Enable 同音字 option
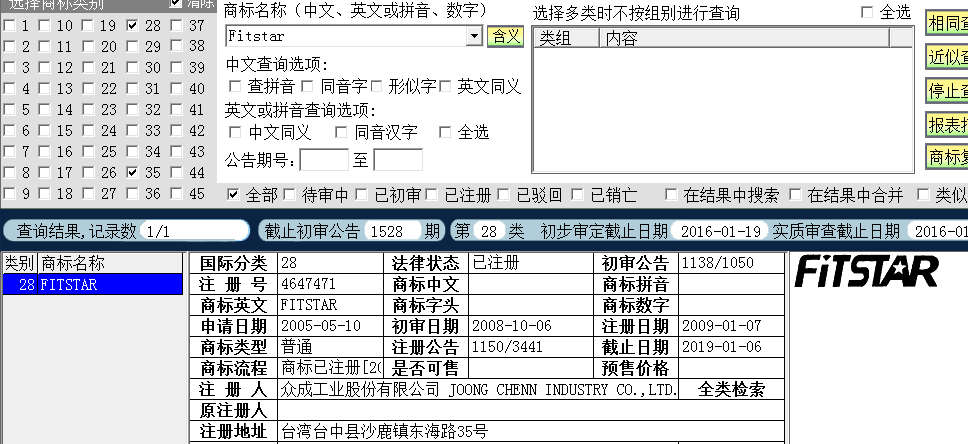This screenshot has height=444, width=968. (307, 86)
